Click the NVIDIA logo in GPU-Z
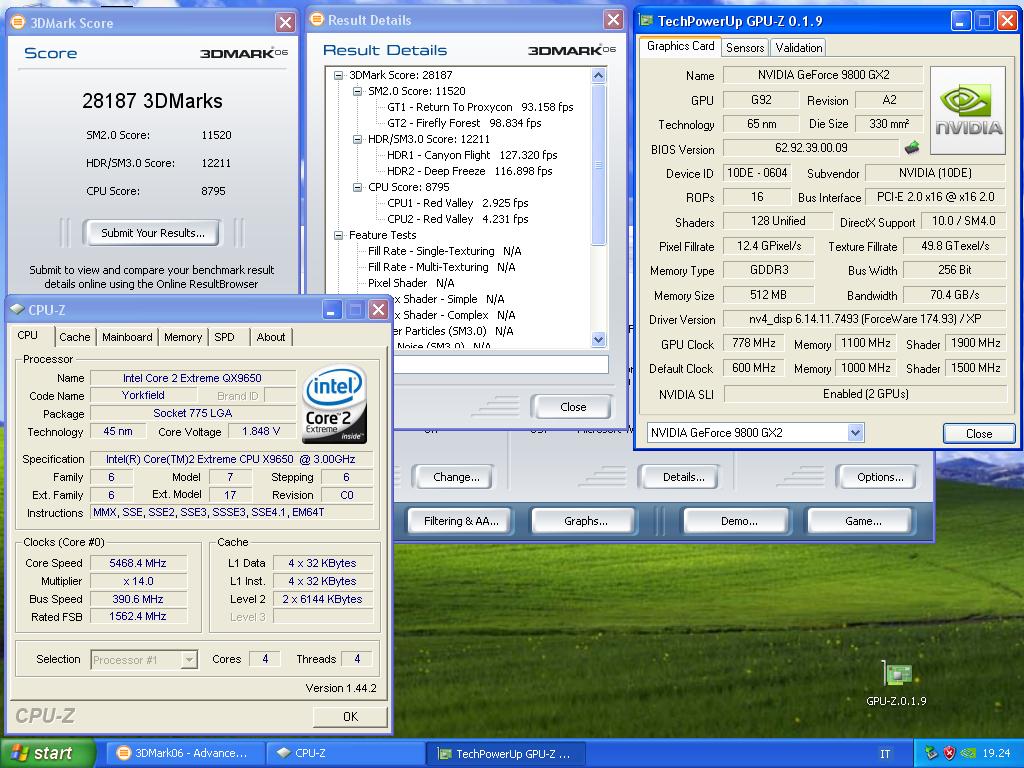 [968, 110]
